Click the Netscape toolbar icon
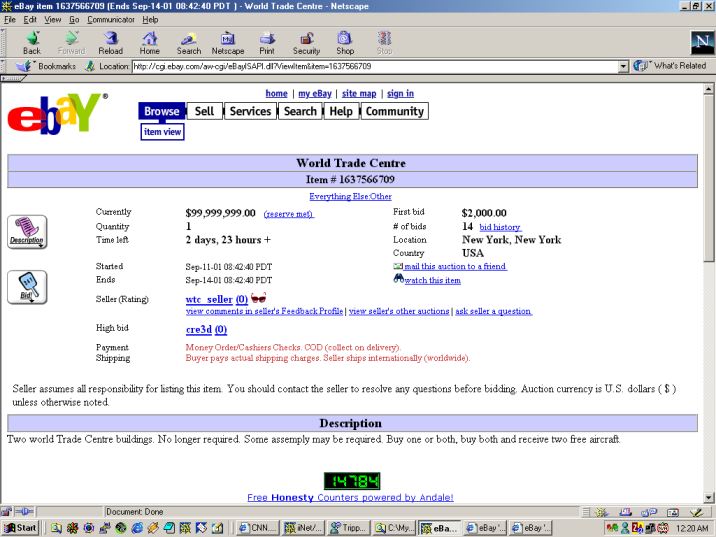The height and width of the screenshot is (537, 716). 228,43
